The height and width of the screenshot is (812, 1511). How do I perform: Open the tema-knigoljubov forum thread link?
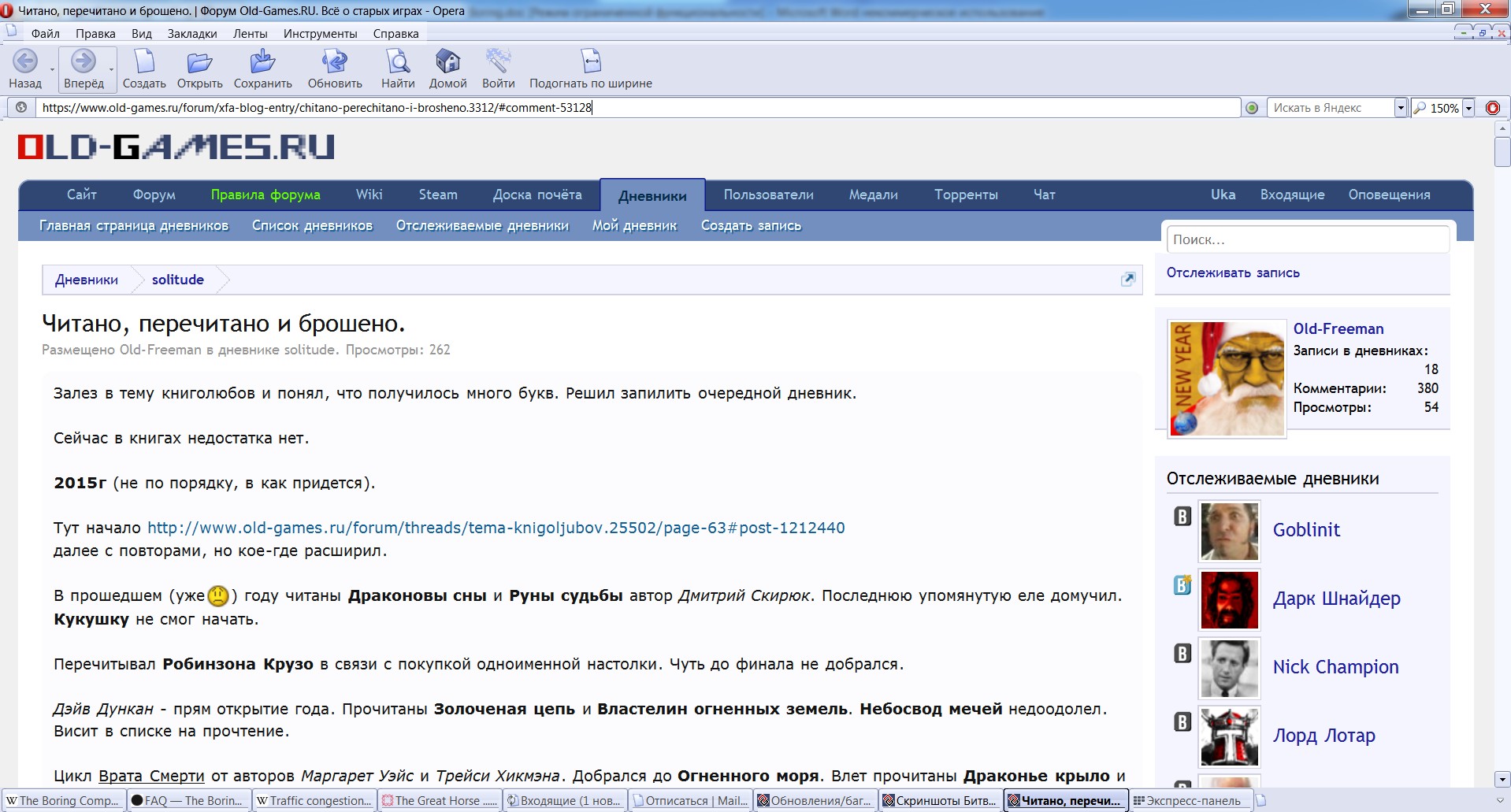coord(496,528)
